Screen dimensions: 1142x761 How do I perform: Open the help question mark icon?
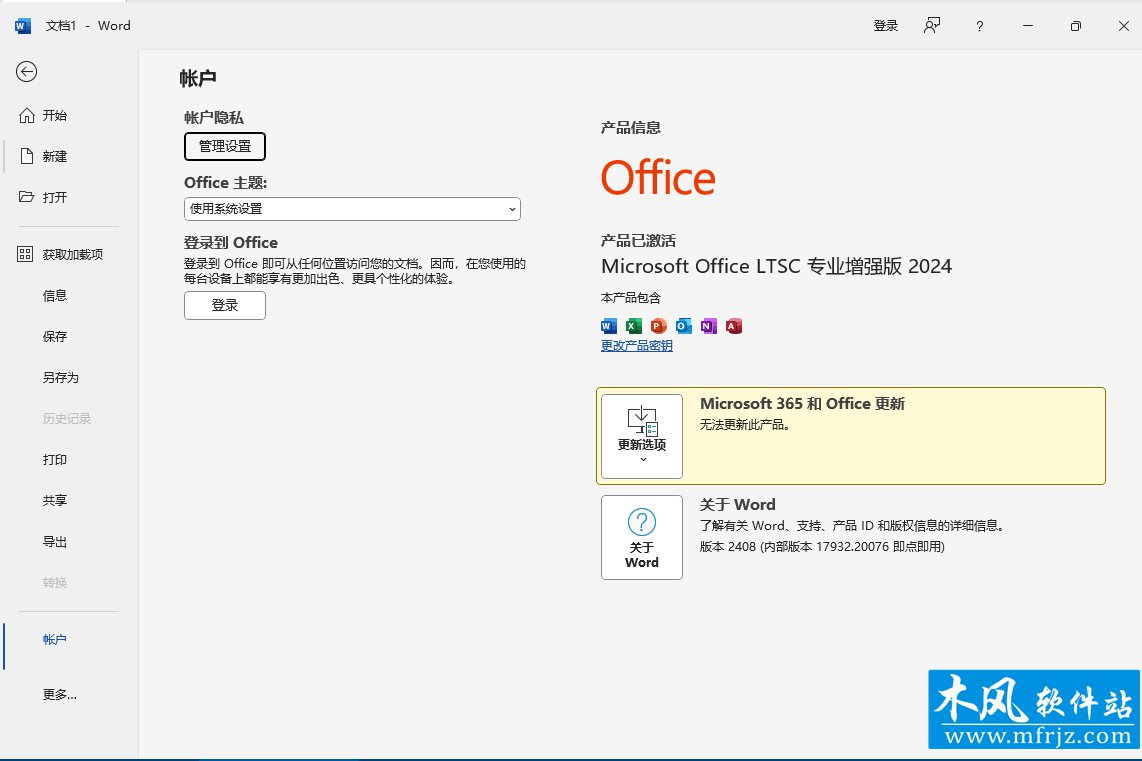(x=980, y=26)
